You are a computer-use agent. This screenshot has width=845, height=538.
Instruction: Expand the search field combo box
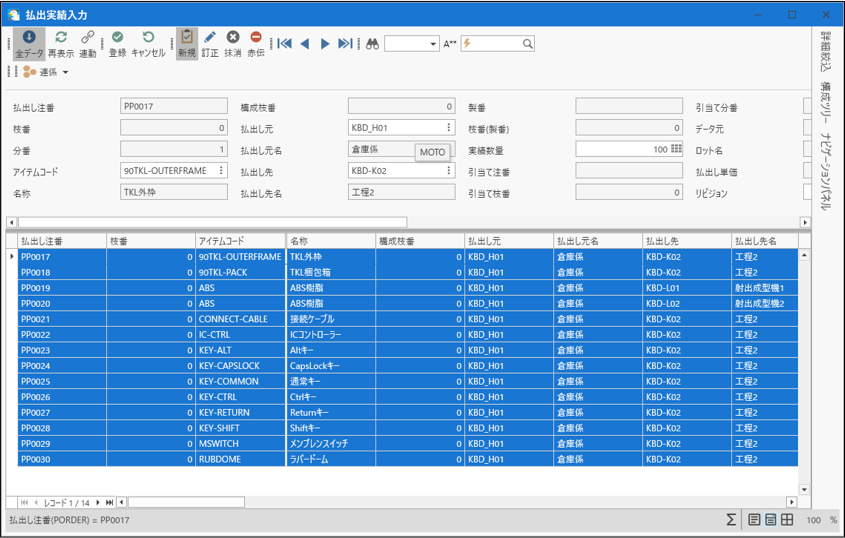click(x=433, y=44)
